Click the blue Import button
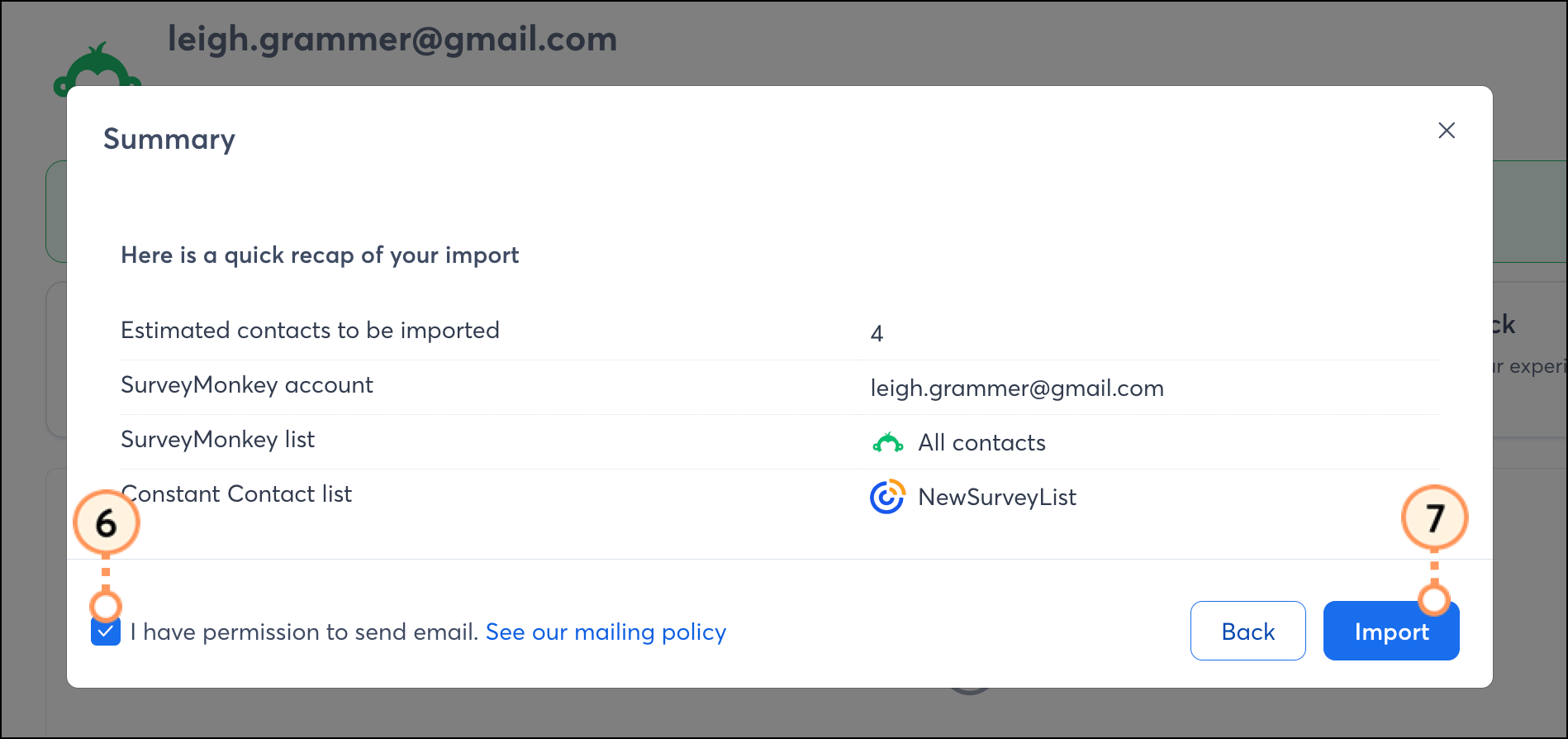Image resolution: width=1568 pixels, height=739 pixels. click(1391, 631)
